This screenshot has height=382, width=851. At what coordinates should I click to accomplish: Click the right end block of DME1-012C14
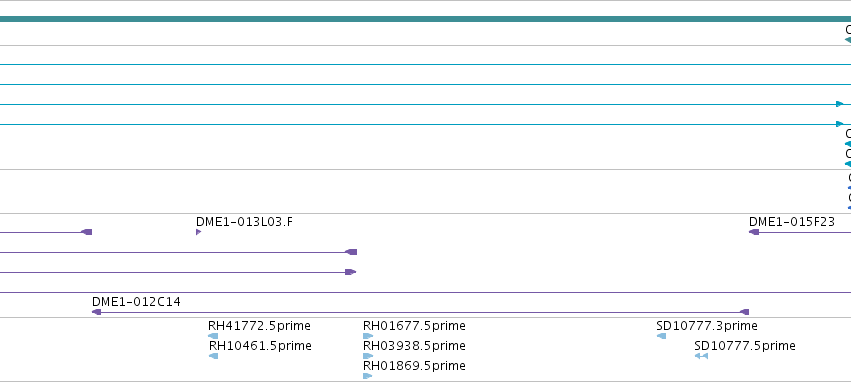tap(745, 312)
